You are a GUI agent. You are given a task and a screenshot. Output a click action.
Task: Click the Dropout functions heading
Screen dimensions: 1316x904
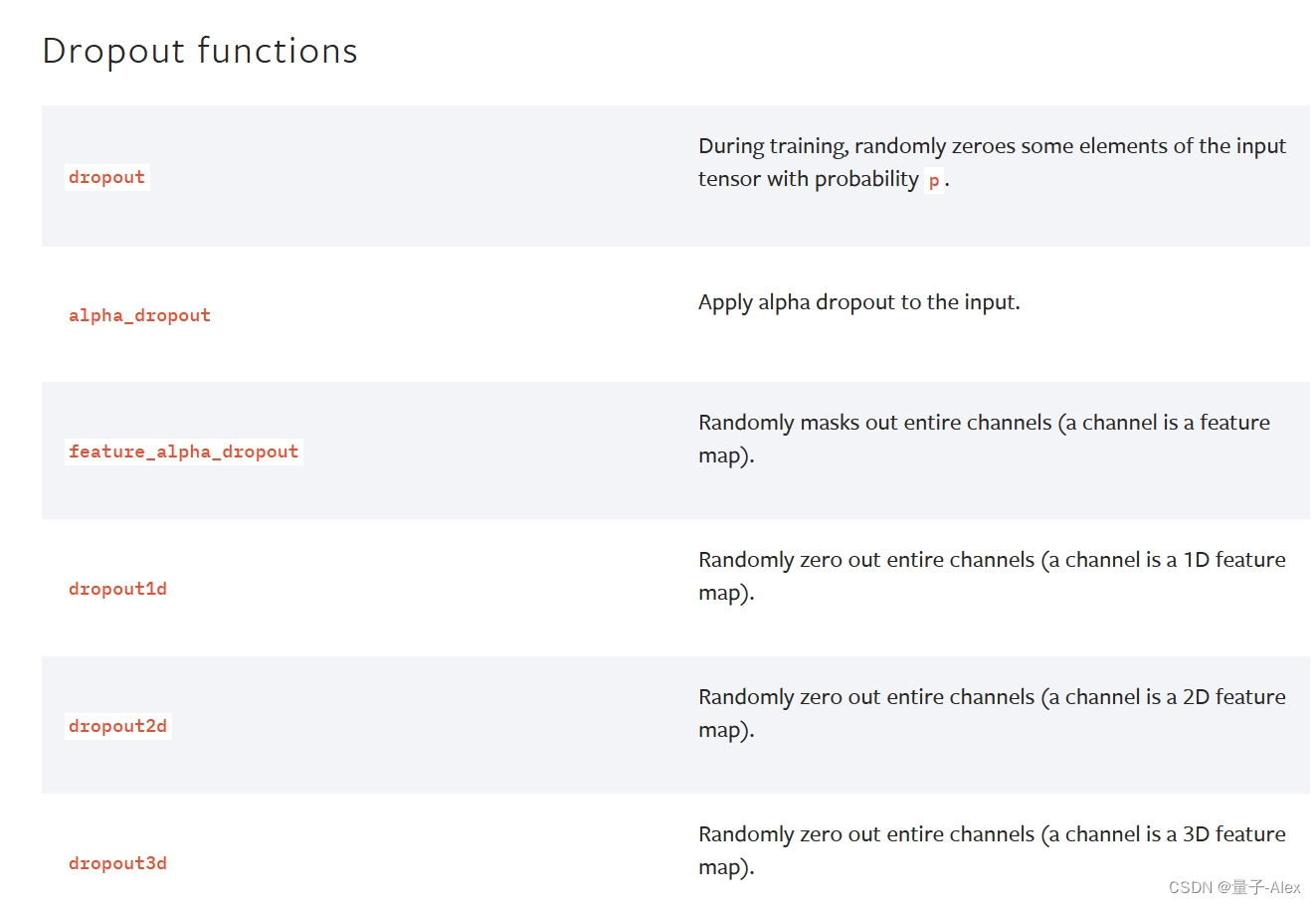(x=200, y=51)
